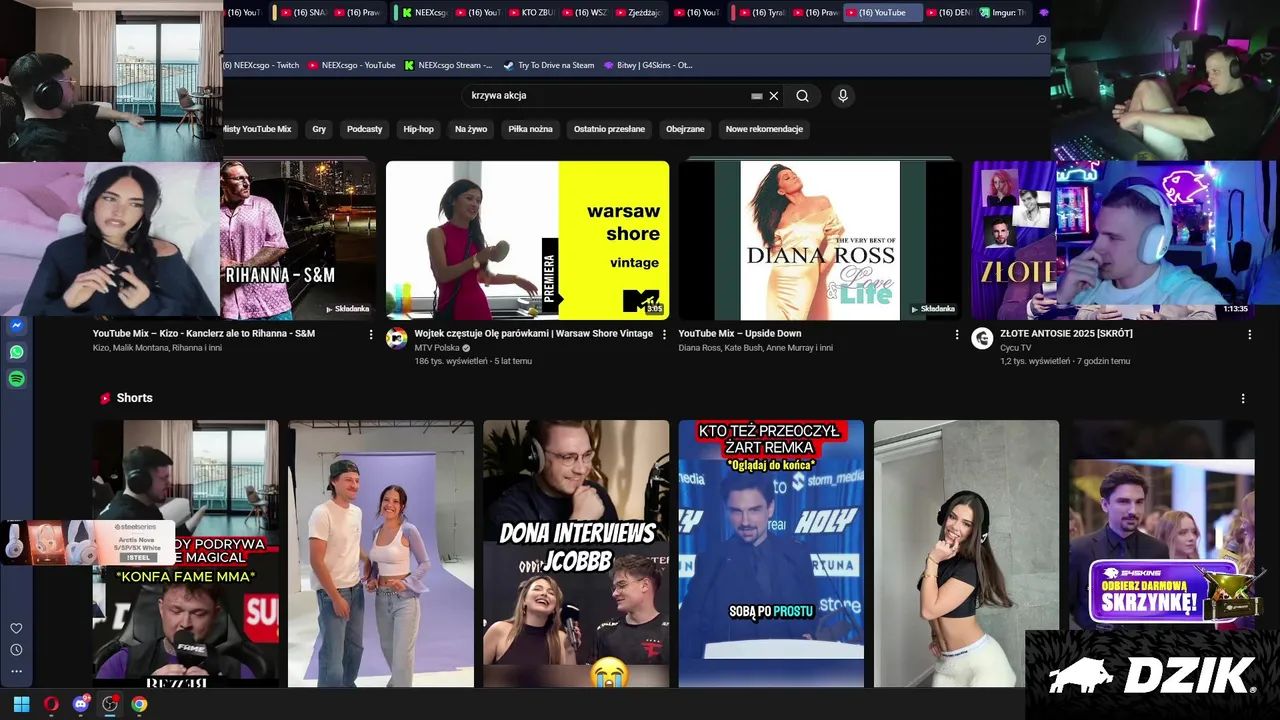The image size is (1280, 720).
Task: Select the Gry filter chip
Action: (319, 129)
